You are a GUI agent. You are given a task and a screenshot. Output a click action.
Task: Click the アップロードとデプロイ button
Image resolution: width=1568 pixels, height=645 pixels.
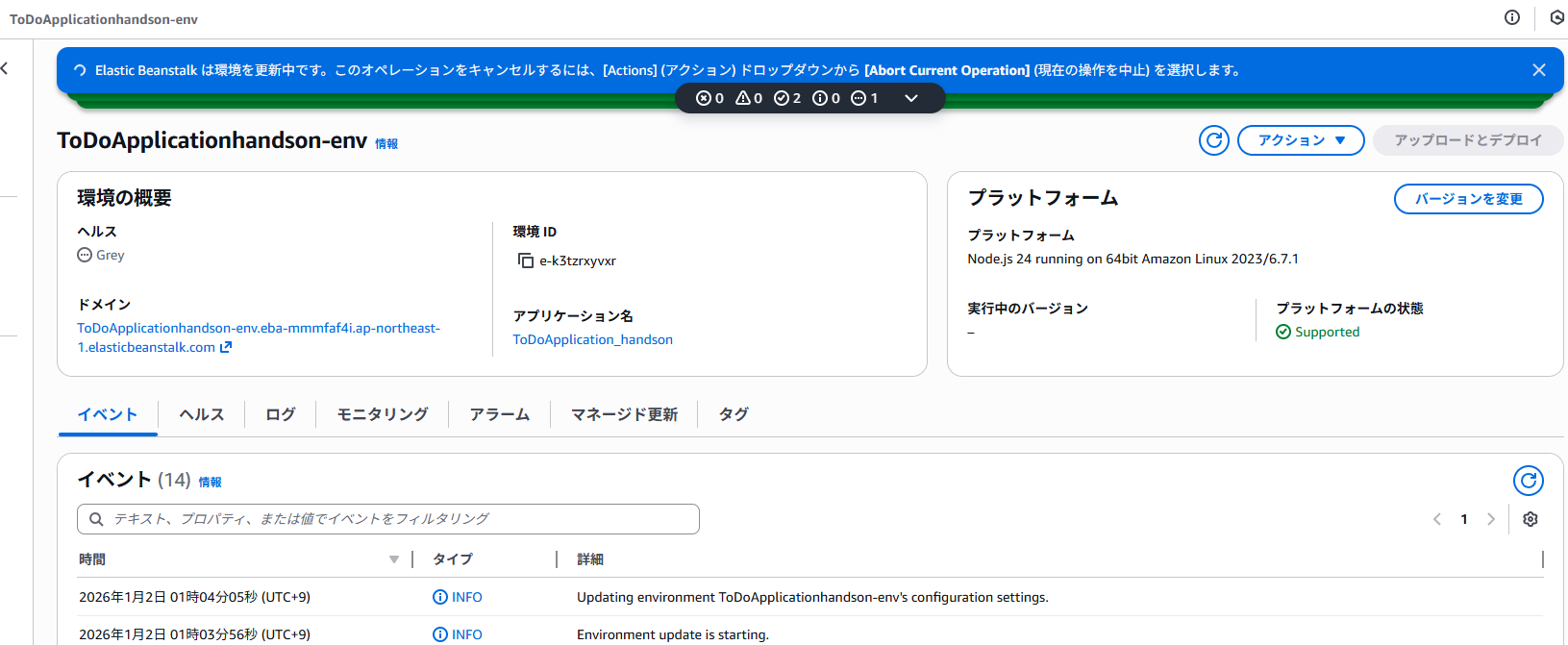tap(1468, 140)
